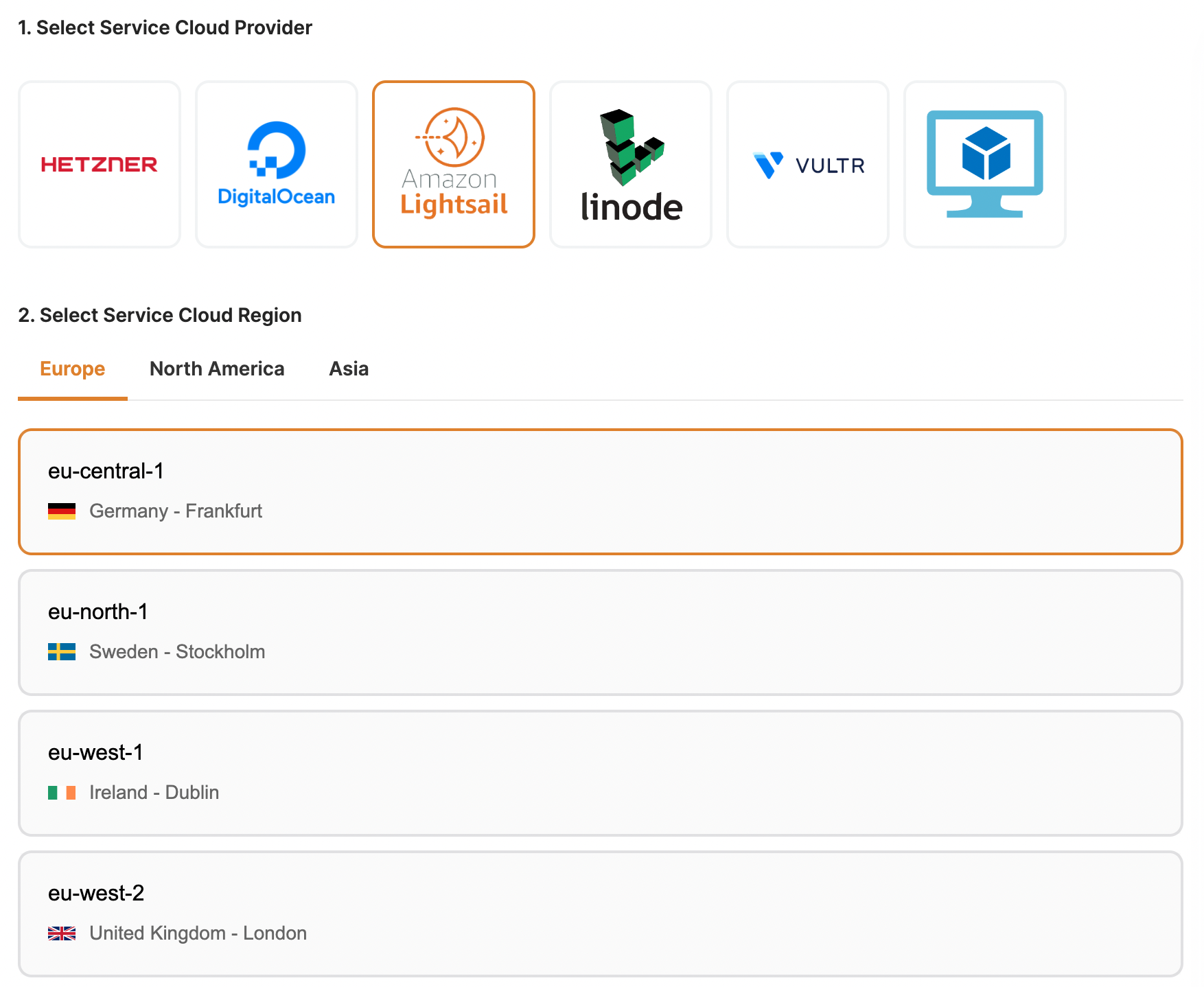
Task: Click the Swedish flag icon
Action: pos(62,652)
